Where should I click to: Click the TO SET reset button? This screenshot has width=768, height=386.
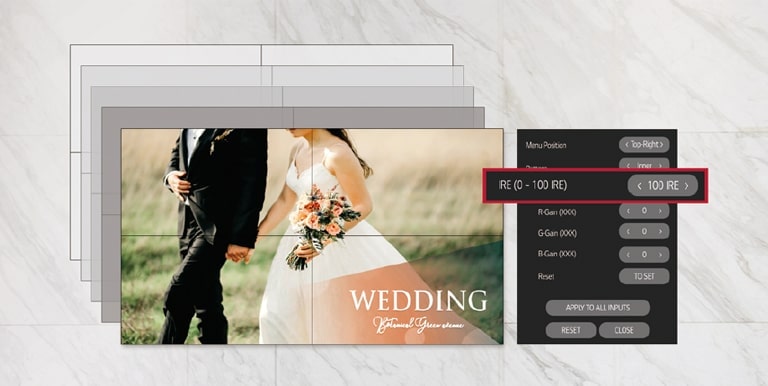tap(644, 276)
